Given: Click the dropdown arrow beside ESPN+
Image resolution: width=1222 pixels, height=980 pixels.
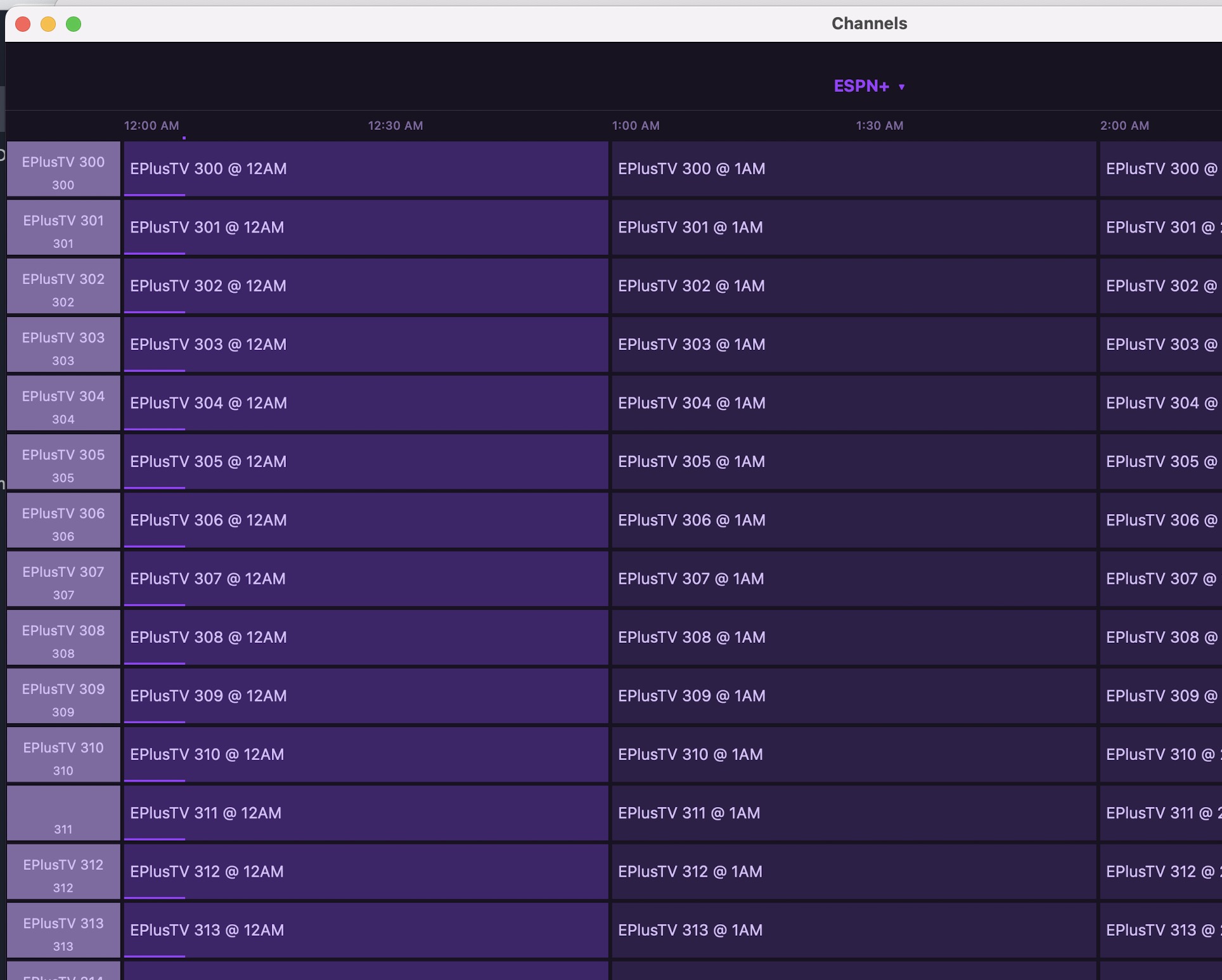Looking at the screenshot, I should click(x=901, y=87).
